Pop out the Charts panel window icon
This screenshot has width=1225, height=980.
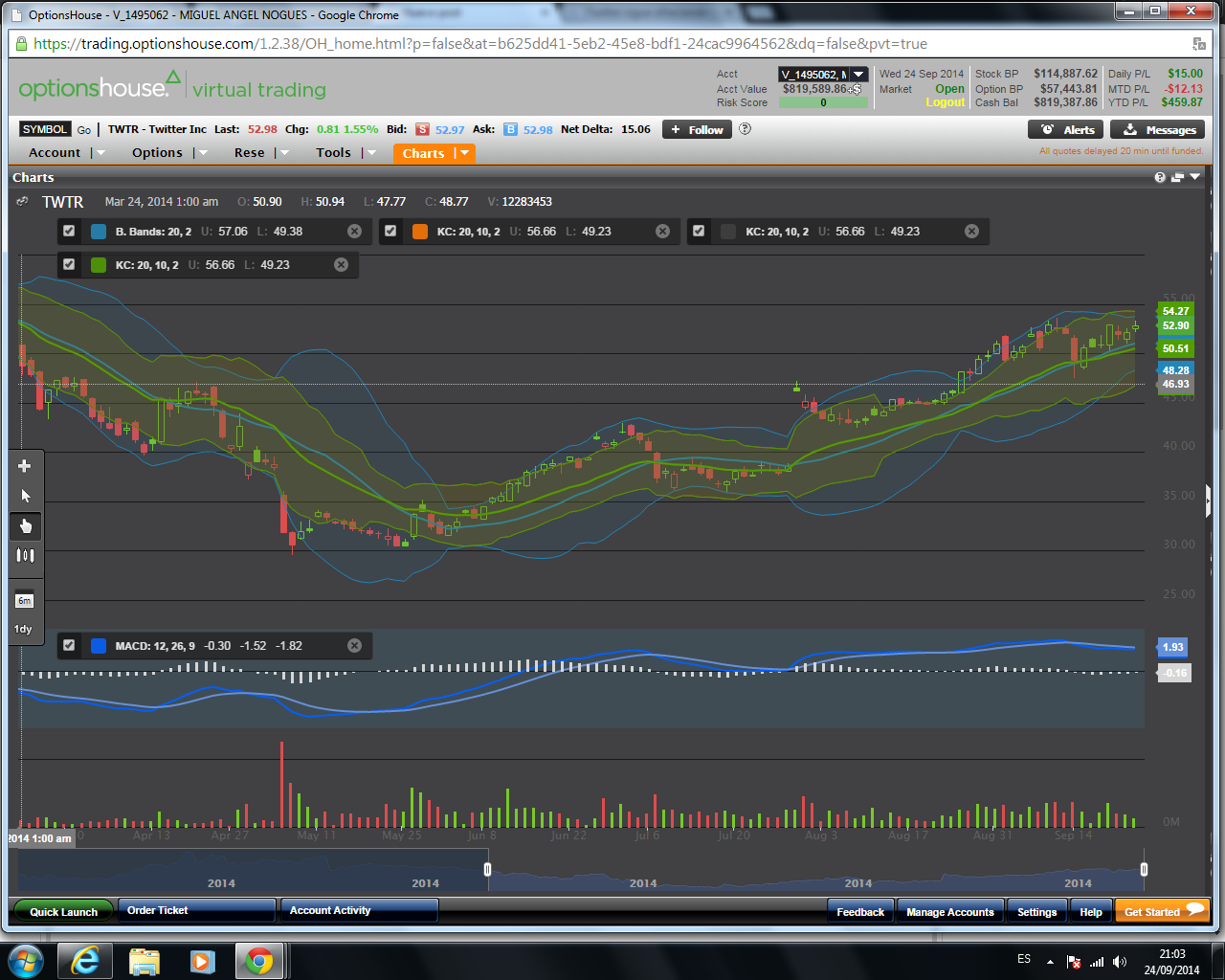(x=1177, y=177)
